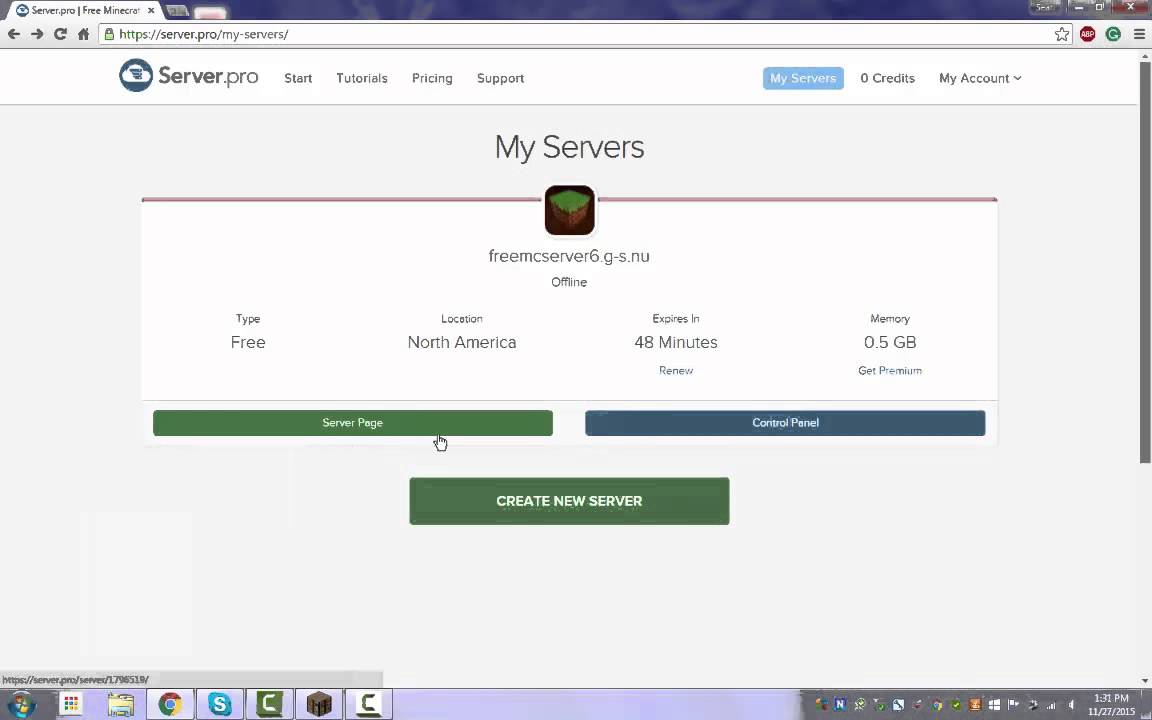Open the Action Center flag icon

[x=1013, y=705]
